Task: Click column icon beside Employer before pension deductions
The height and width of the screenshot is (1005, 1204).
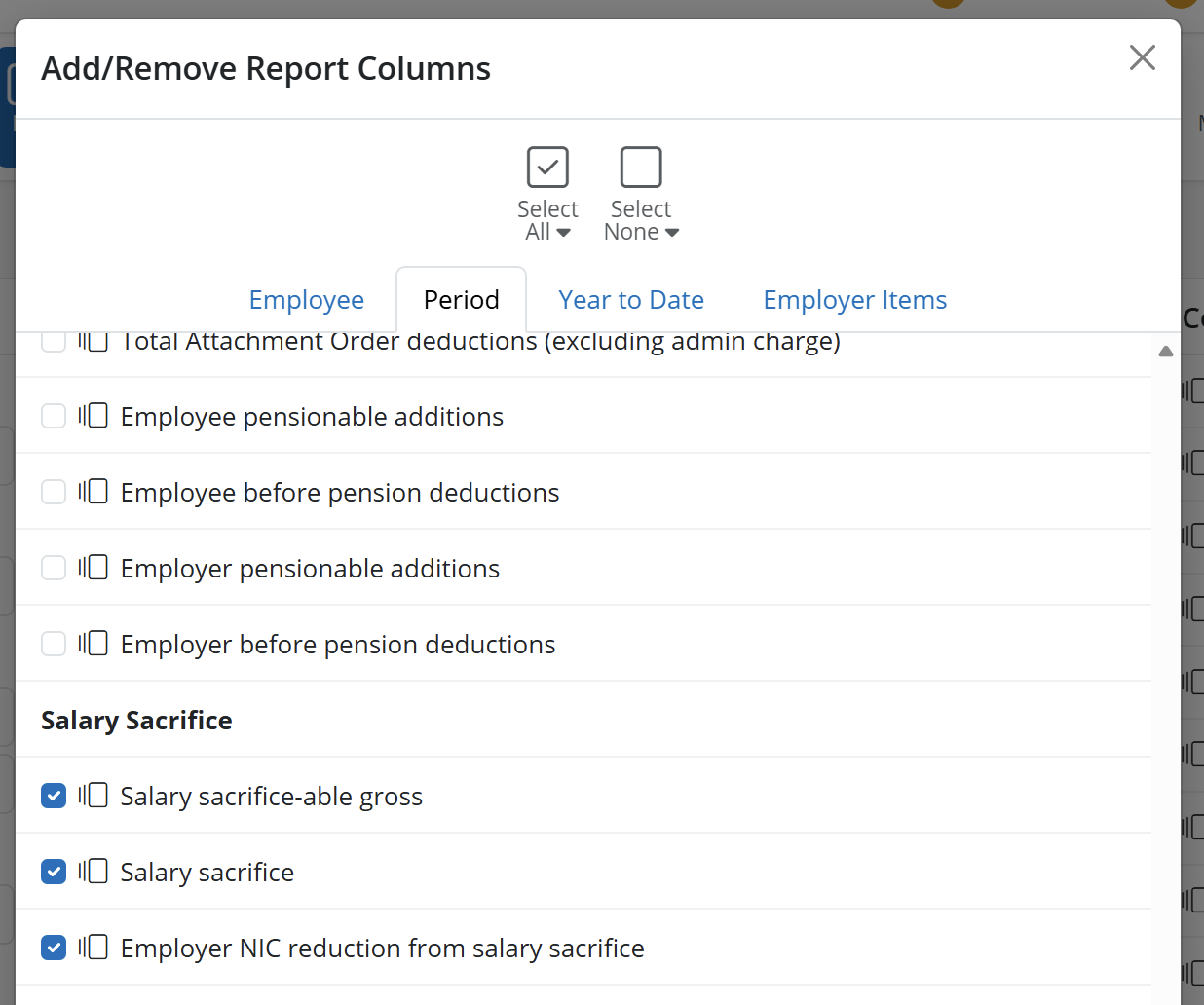Action: tap(94, 644)
